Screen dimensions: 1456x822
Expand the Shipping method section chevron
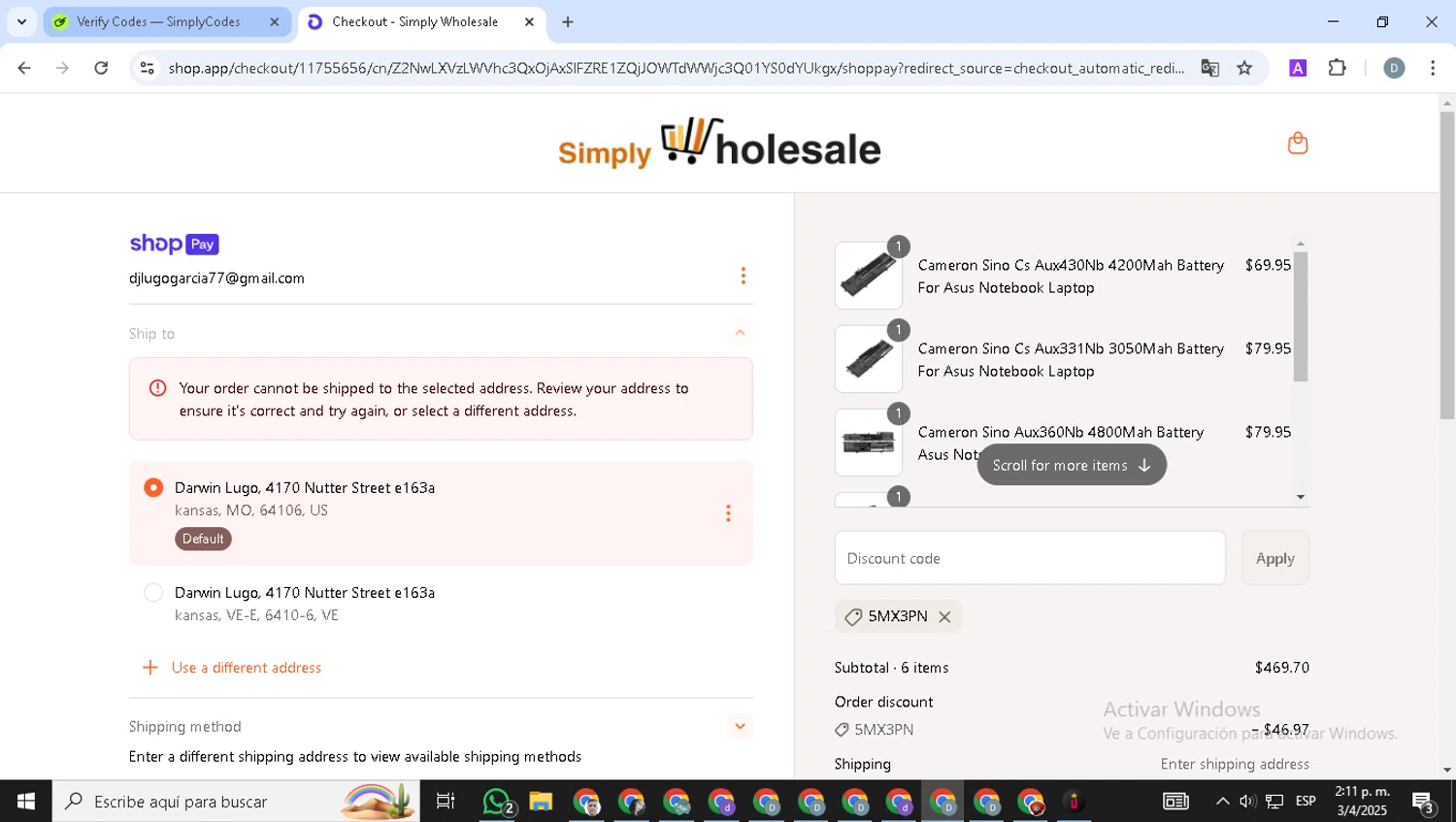click(740, 726)
